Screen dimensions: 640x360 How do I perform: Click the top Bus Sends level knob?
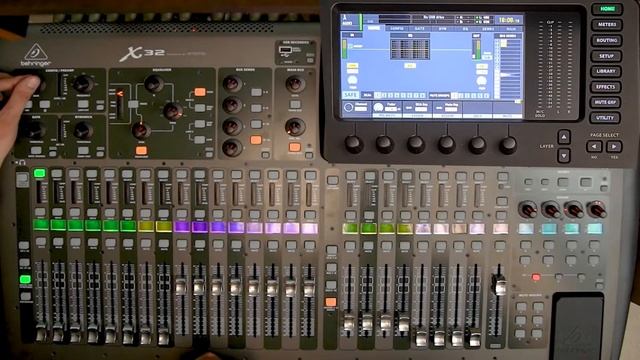pyautogui.click(x=232, y=84)
